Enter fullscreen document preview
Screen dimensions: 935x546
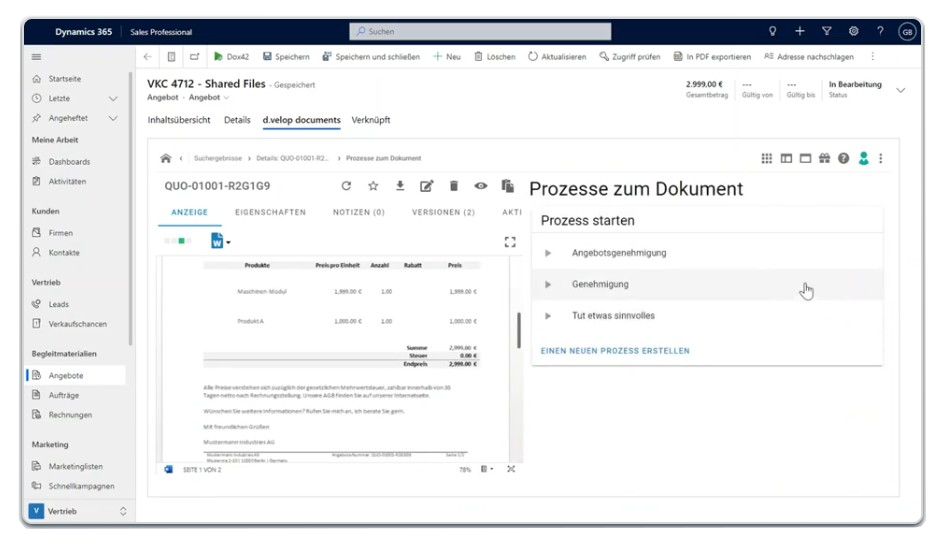(510, 242)
